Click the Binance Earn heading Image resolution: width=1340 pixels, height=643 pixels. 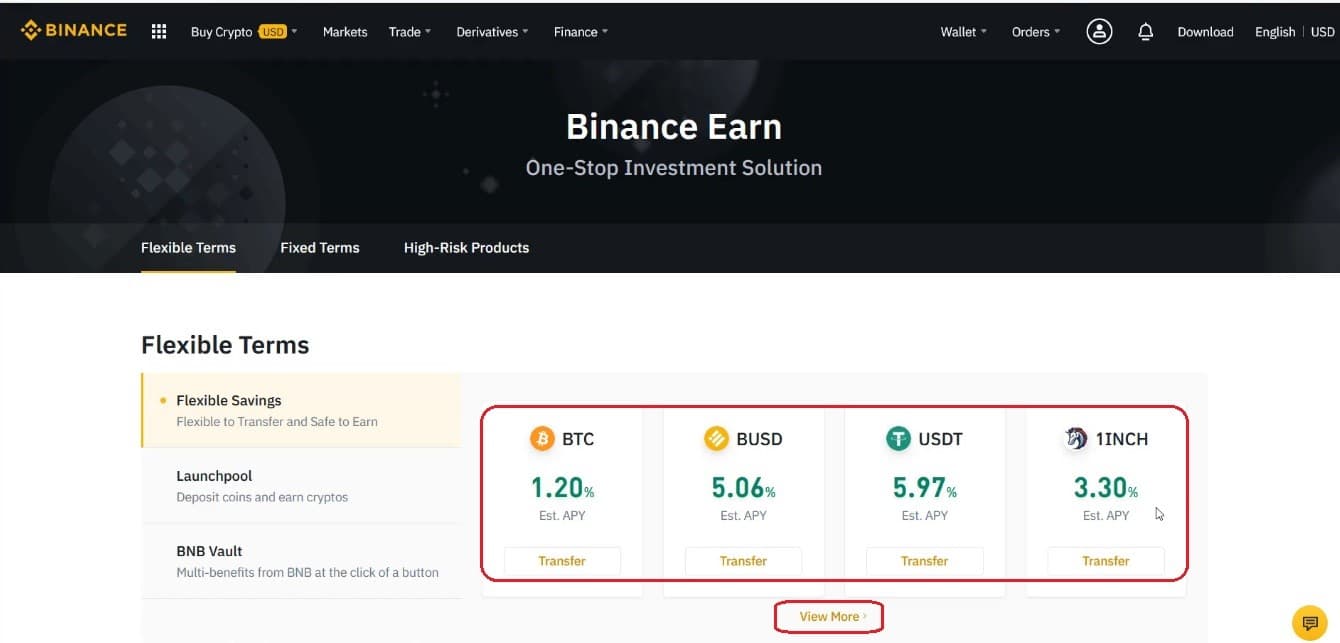coord(674,127)
